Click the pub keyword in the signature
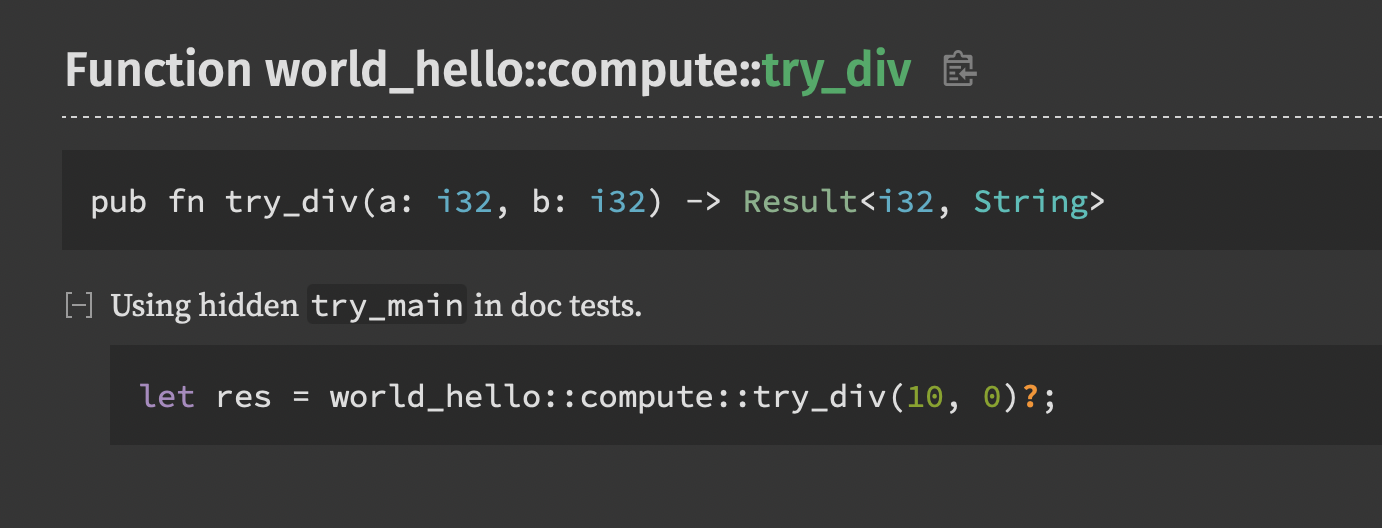The width and height of the screenshot is (1382, 528). [x=118, y=202]
